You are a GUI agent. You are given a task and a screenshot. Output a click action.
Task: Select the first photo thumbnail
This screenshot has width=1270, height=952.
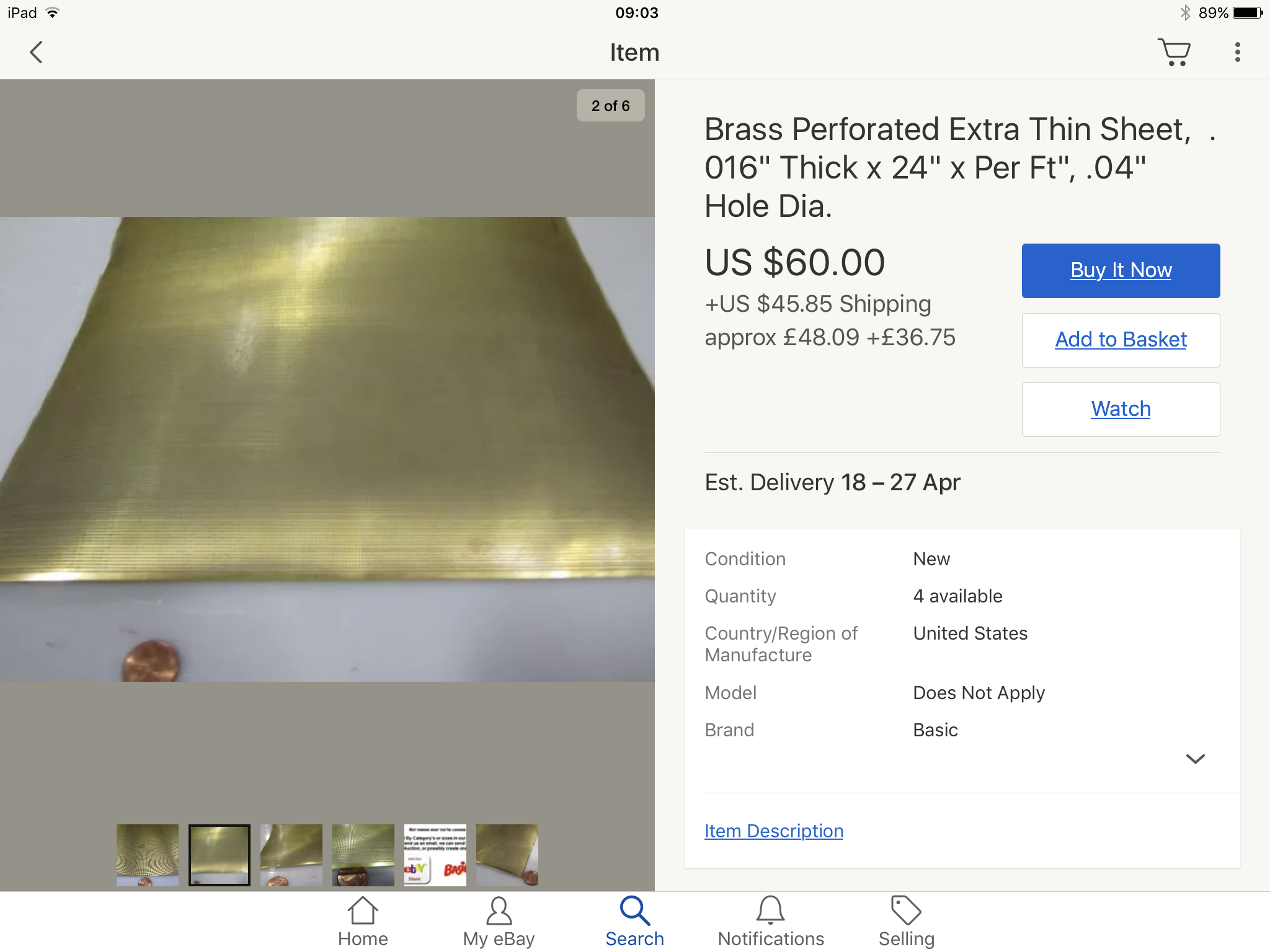148,855
